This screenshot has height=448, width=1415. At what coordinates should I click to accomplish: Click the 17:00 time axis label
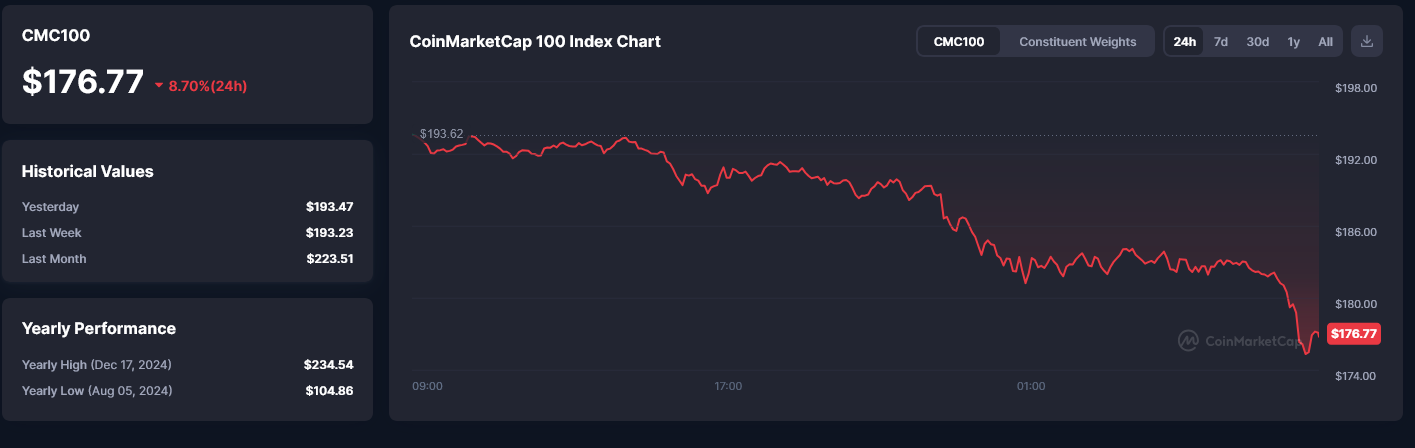tap(728, 386)
